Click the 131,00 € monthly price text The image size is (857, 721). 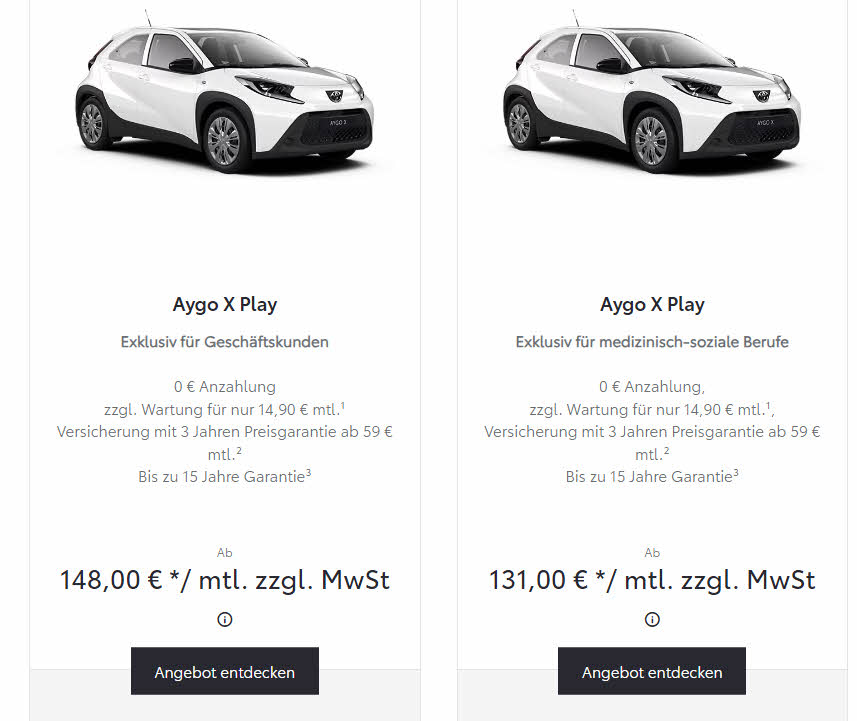[x=652, y=580]
